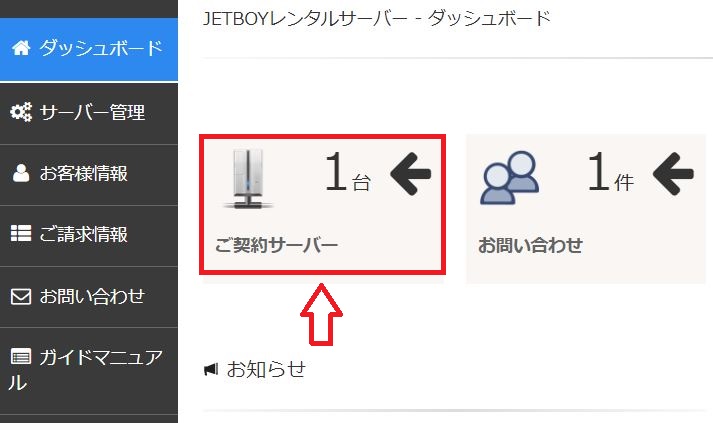Screen dimensions: 713x423
Task: Click the black arrow in ご契約サーバー card
Action: tap(411, 173)
